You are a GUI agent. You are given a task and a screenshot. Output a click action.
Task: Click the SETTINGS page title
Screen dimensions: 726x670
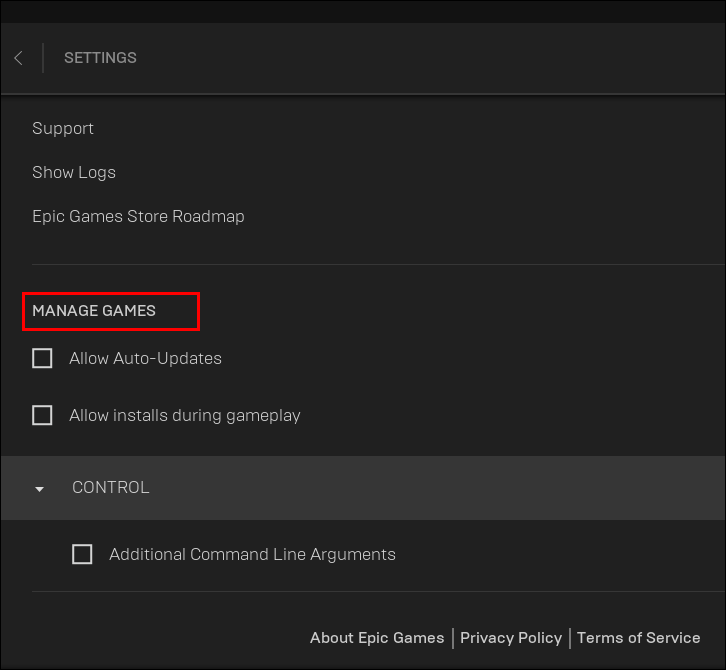pyautogui.click(x=100, y=58)
